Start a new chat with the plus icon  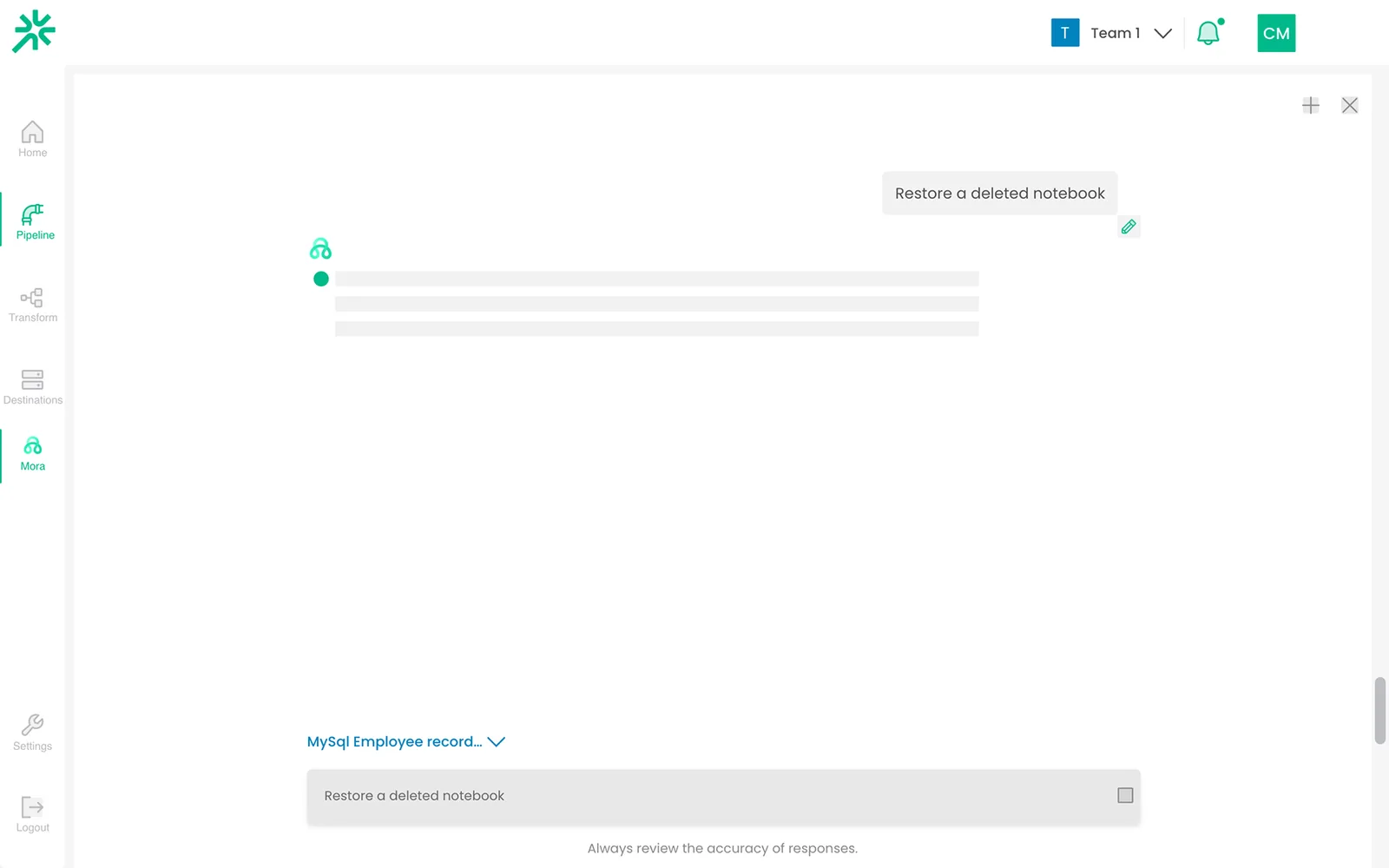click(x=1311, y=105)
